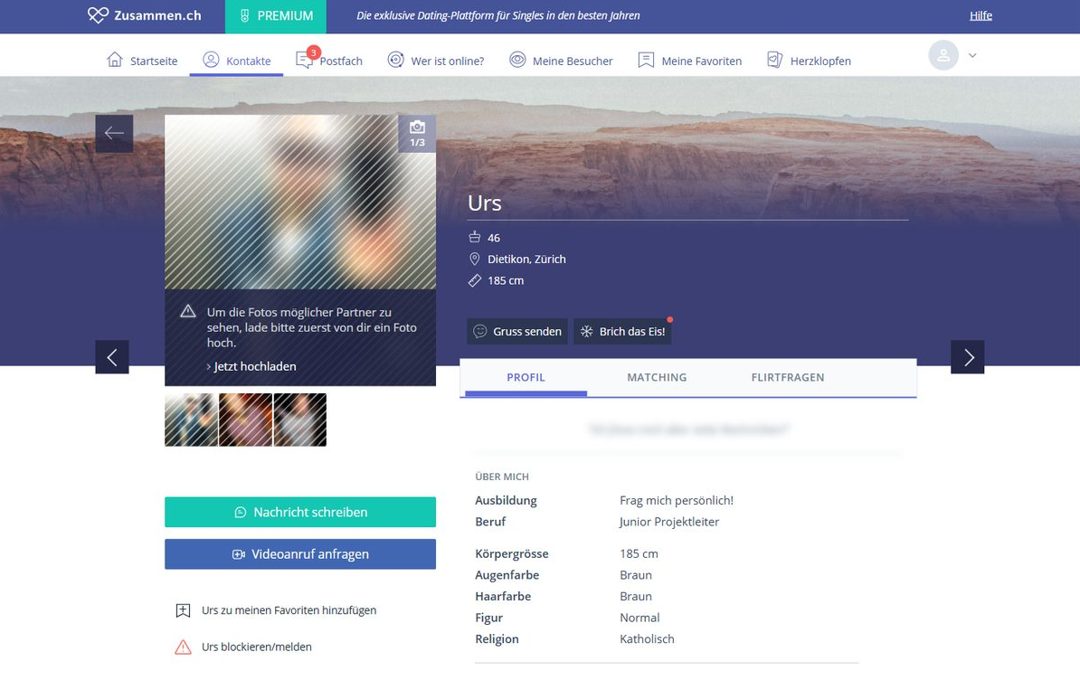Click the add-to-favorites bookmark icon

pyautogui.click(x=183, y=610)
